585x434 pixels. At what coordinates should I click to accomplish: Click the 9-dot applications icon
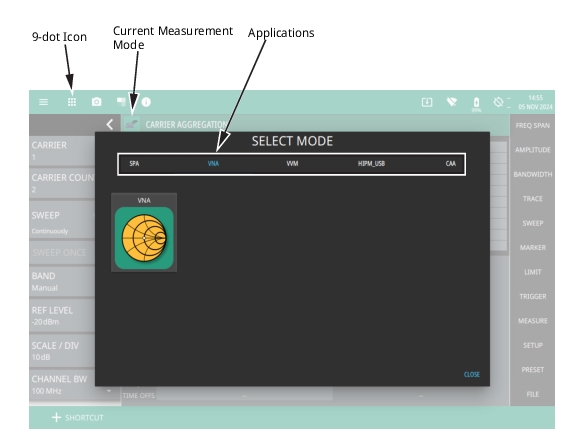pyautogui.click(x=72, y=102)
